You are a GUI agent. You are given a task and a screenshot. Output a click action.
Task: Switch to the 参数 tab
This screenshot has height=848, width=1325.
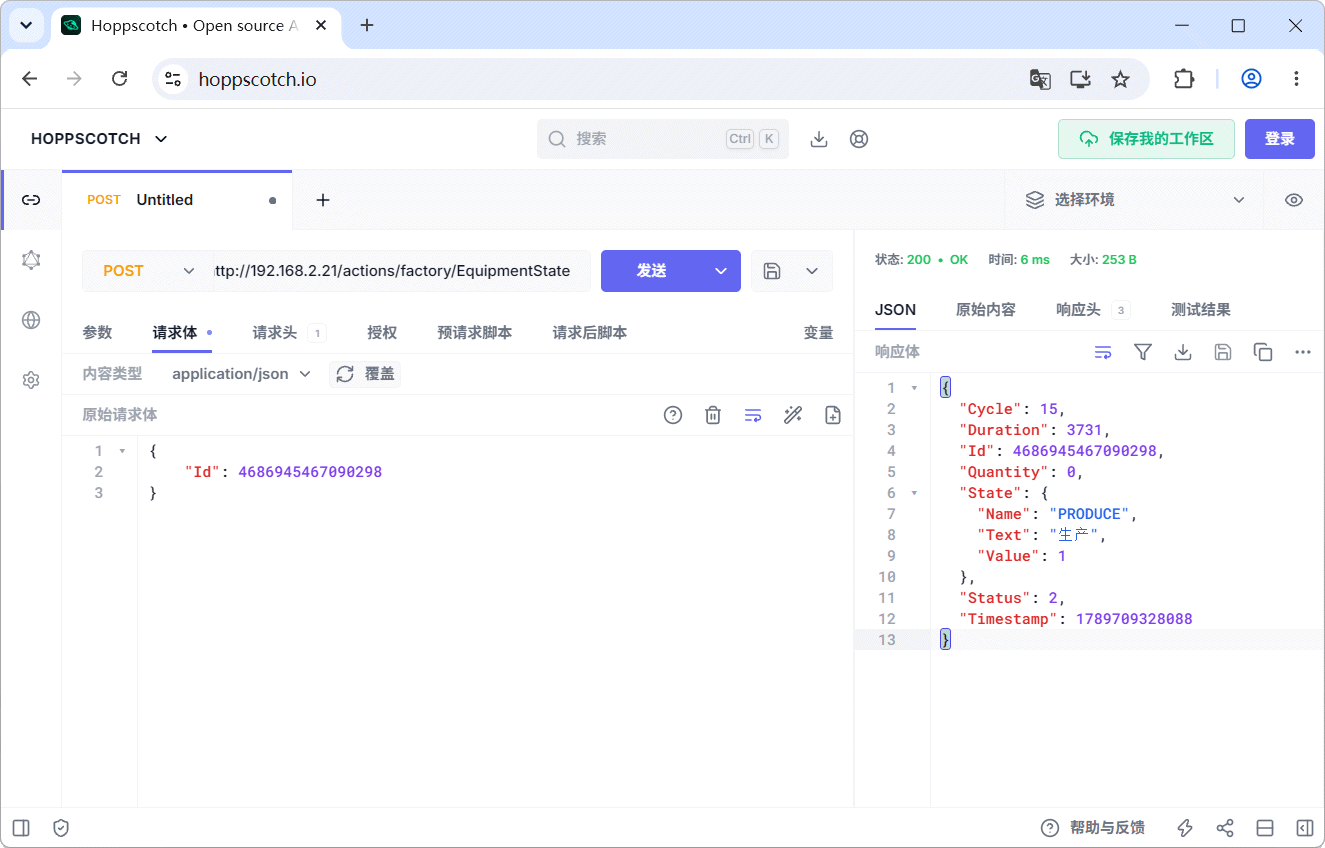(97, 333)
